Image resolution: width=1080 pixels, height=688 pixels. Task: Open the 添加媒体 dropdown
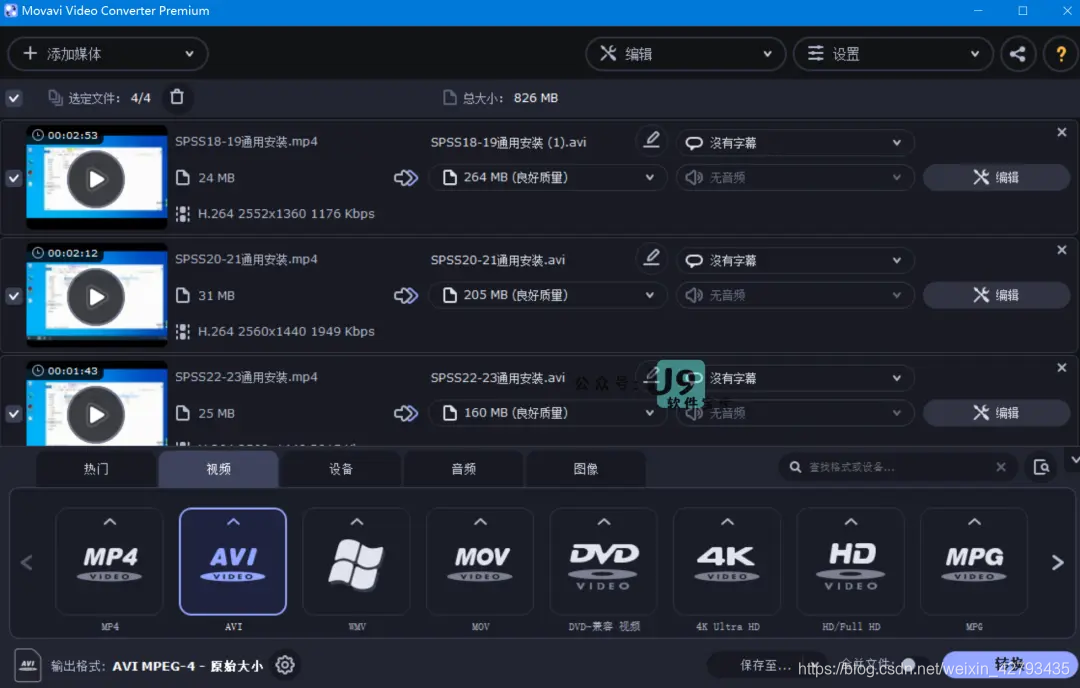(107, 54)
